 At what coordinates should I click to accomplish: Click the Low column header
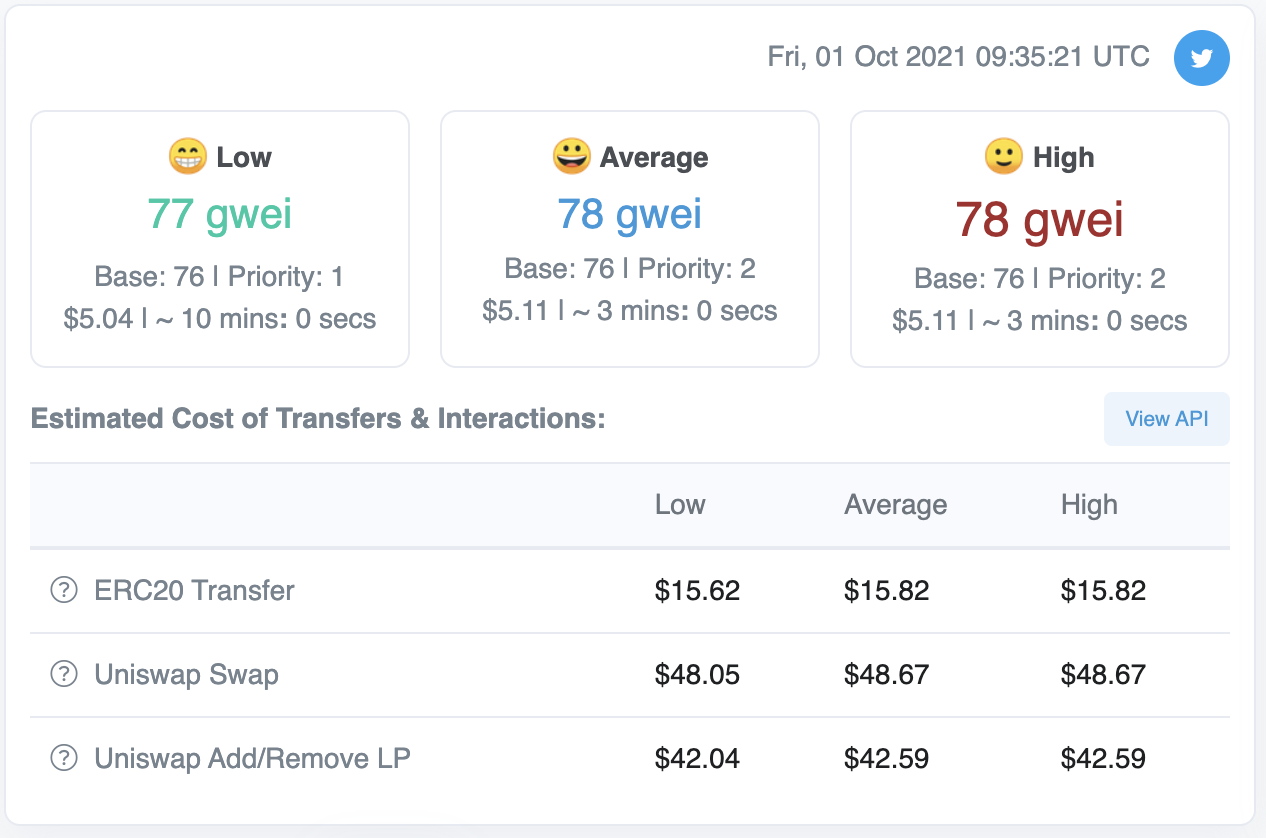pyautogui.click(x=680, y=505)
